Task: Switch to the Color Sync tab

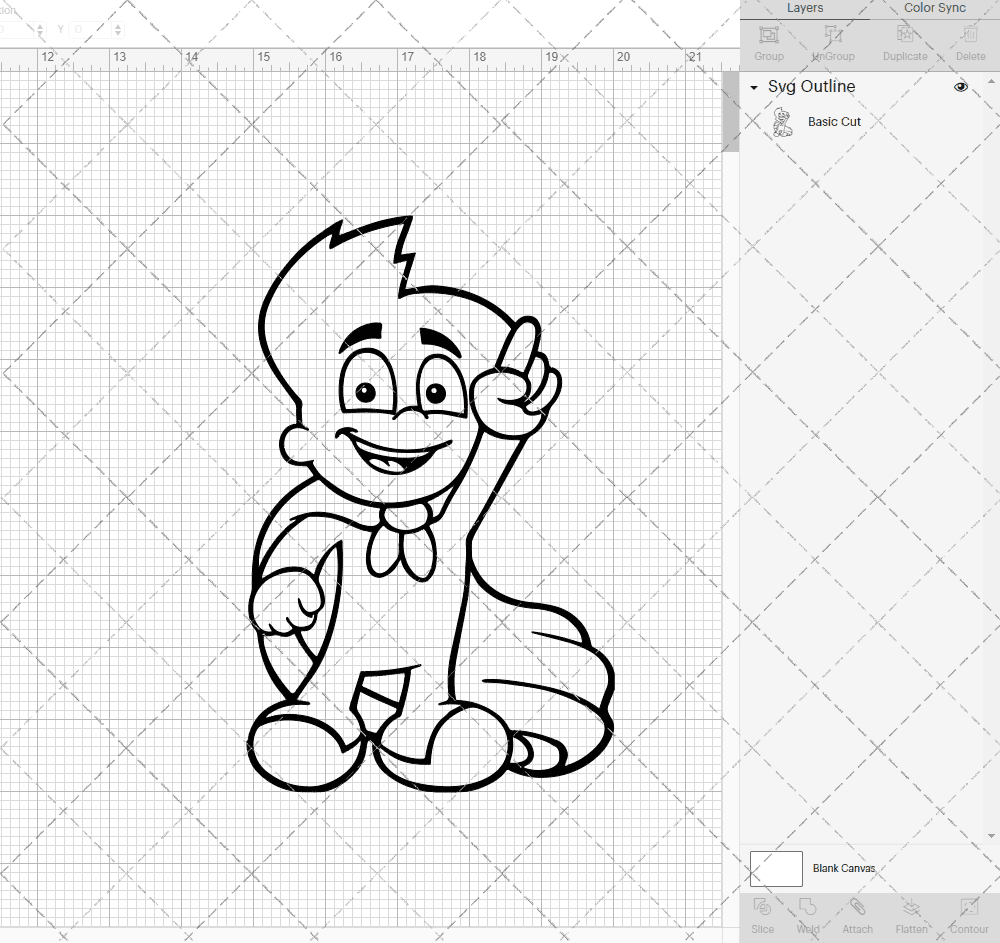Action: click(x=934, y=8)
